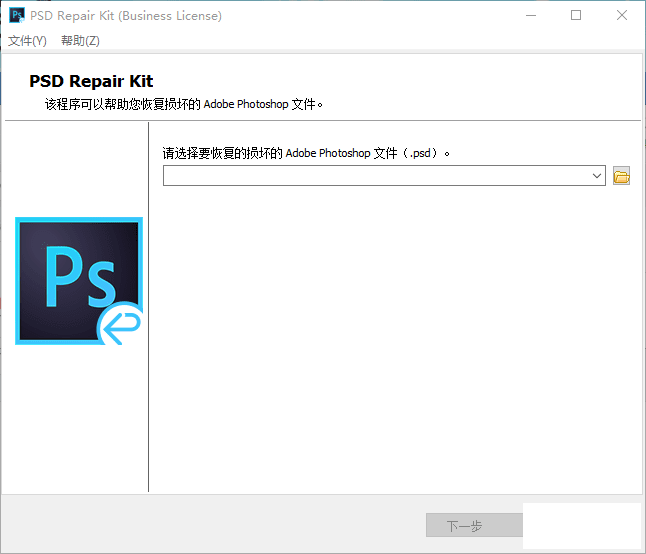The image size is (646, 554).
Task: Minimize the PSD Repair Kit window
Action: coord(531,15)
